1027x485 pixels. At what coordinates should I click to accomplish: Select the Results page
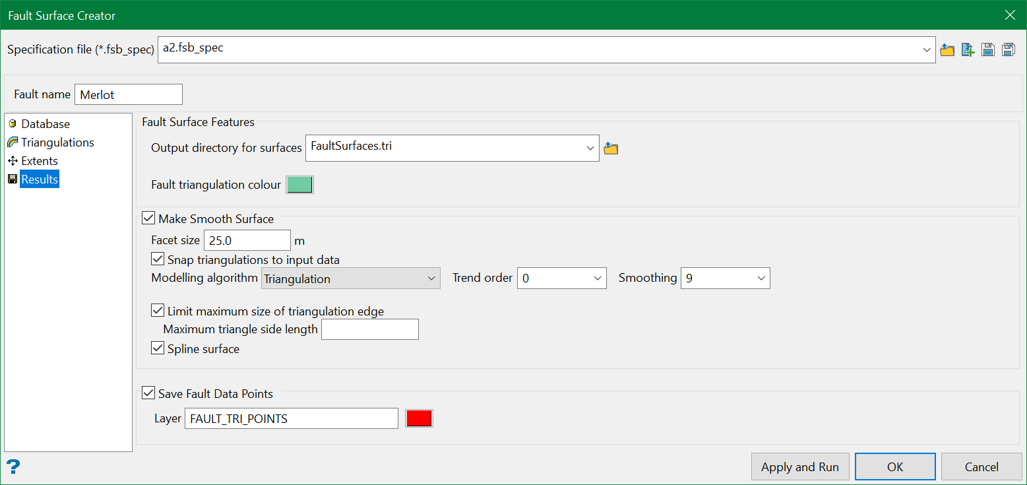coord(39,179)
